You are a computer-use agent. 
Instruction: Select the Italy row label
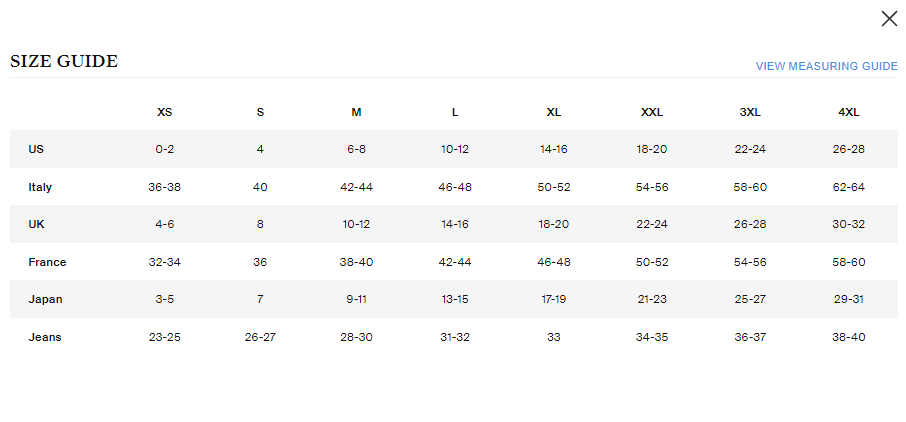click(x=40, y=187)
